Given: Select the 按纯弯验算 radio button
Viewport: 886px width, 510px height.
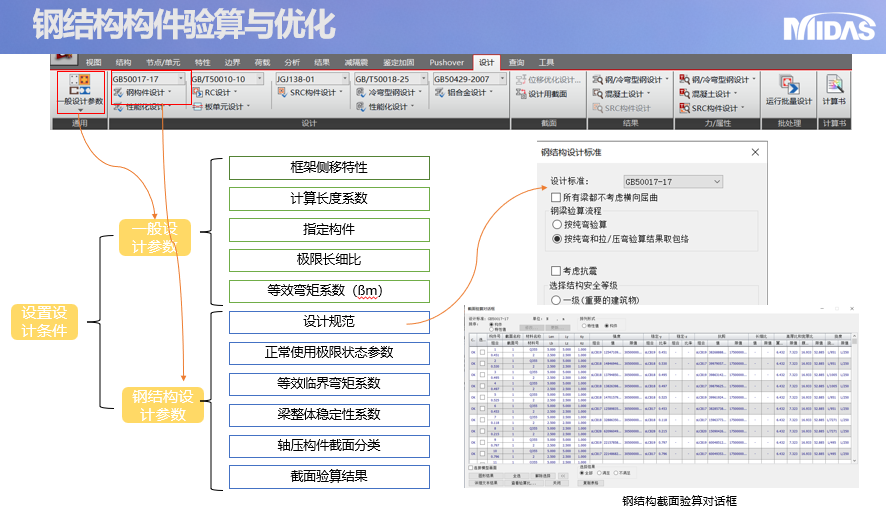Looking at the screenshot, I should tap(557, 226).
